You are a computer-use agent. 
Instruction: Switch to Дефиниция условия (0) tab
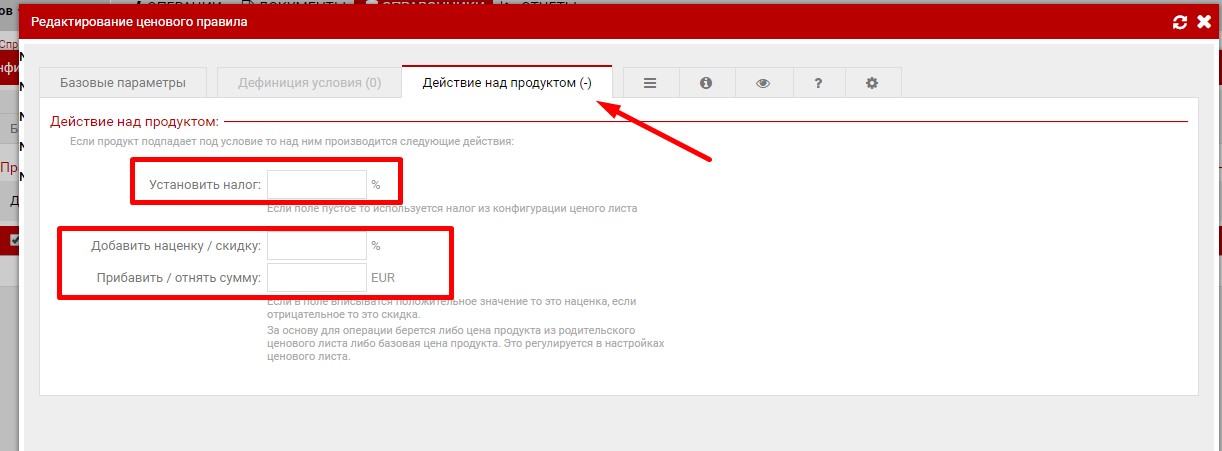click(309, 83)
